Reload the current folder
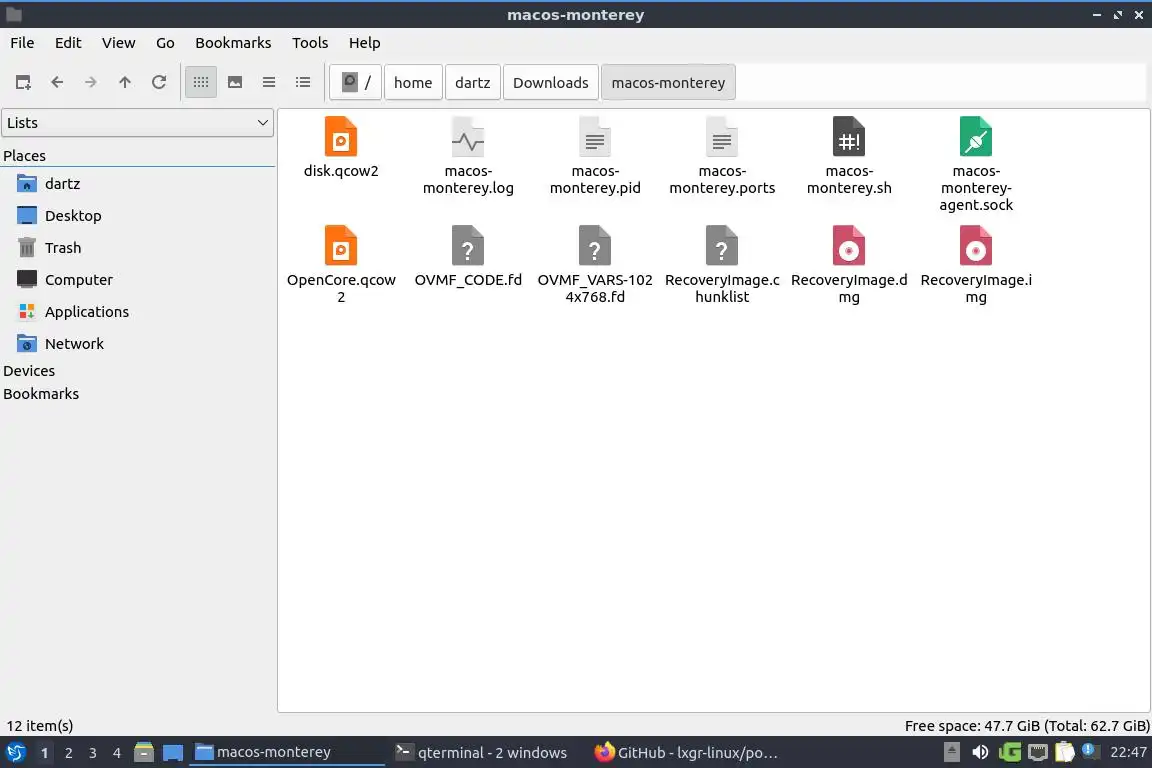 coord(159,82)
